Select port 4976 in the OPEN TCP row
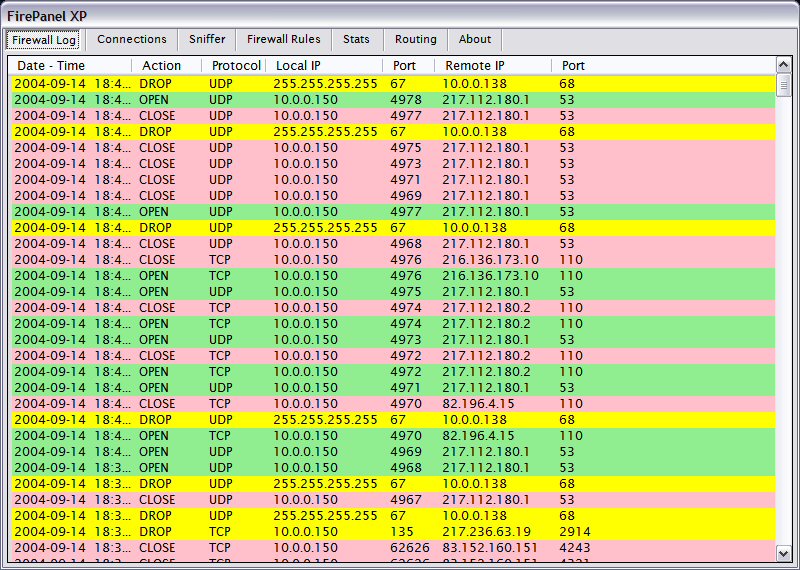Viewport: 800px width, 570px height. coord(406,276)
